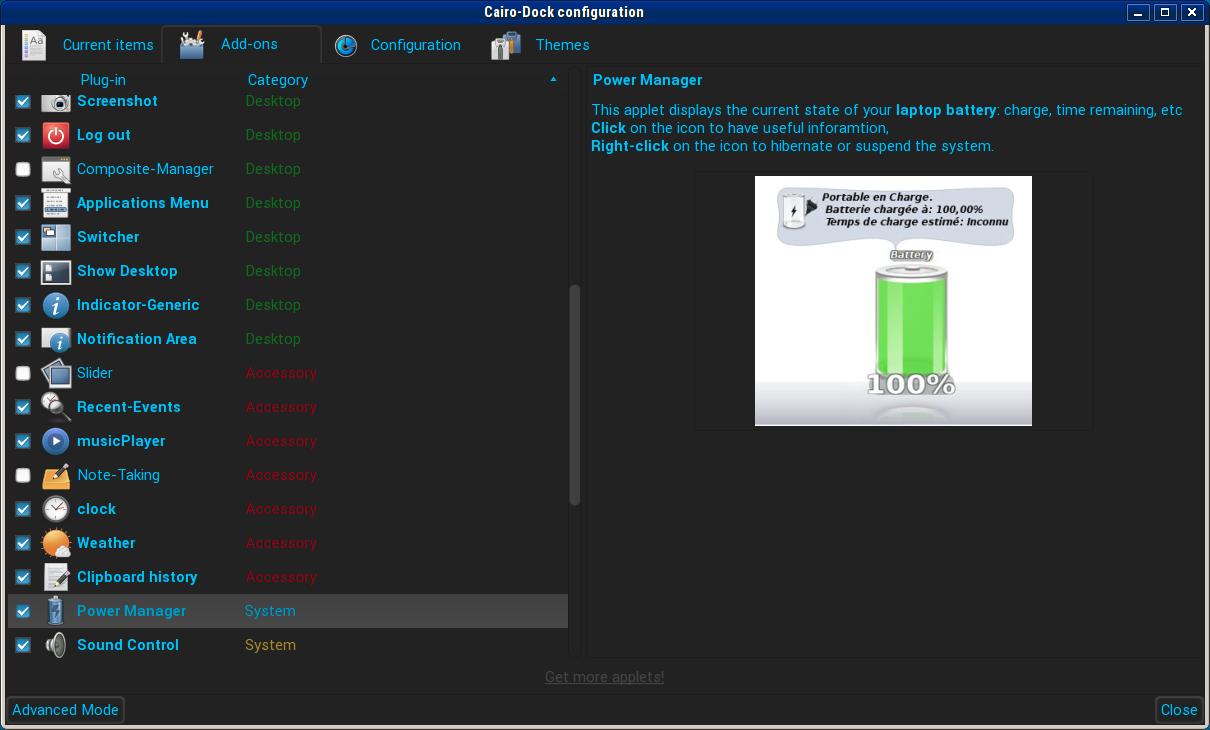Viewport: 1210px width, 730px height.
Task: Select the Weather applet sun icon
Action: point(56,543)
